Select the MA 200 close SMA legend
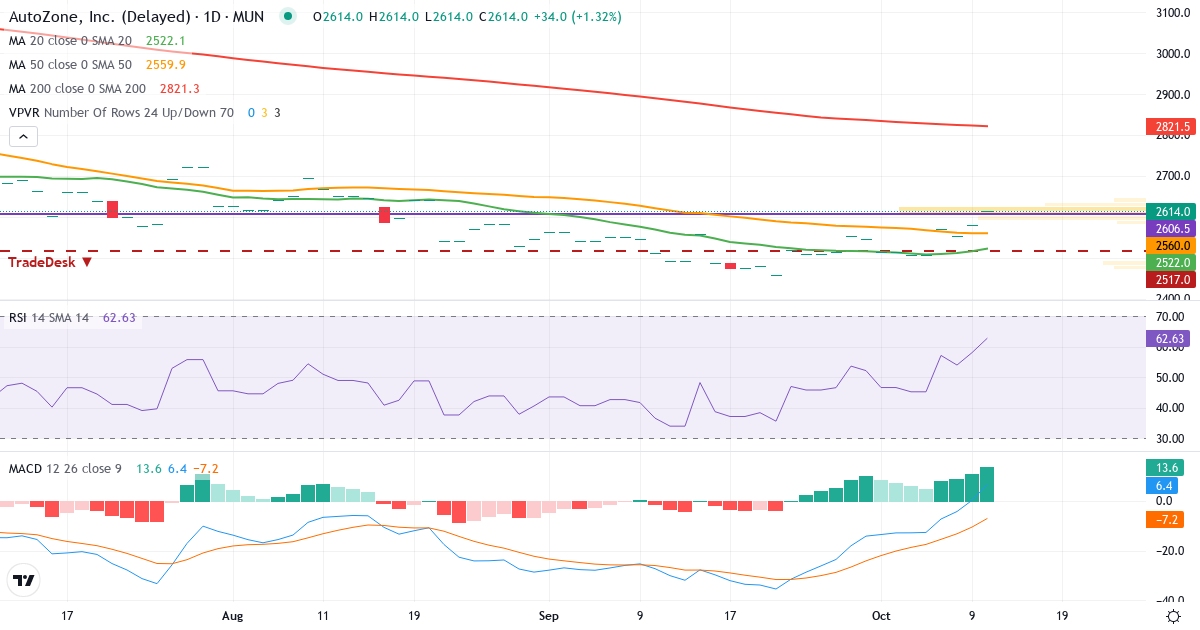 point(77,89)
